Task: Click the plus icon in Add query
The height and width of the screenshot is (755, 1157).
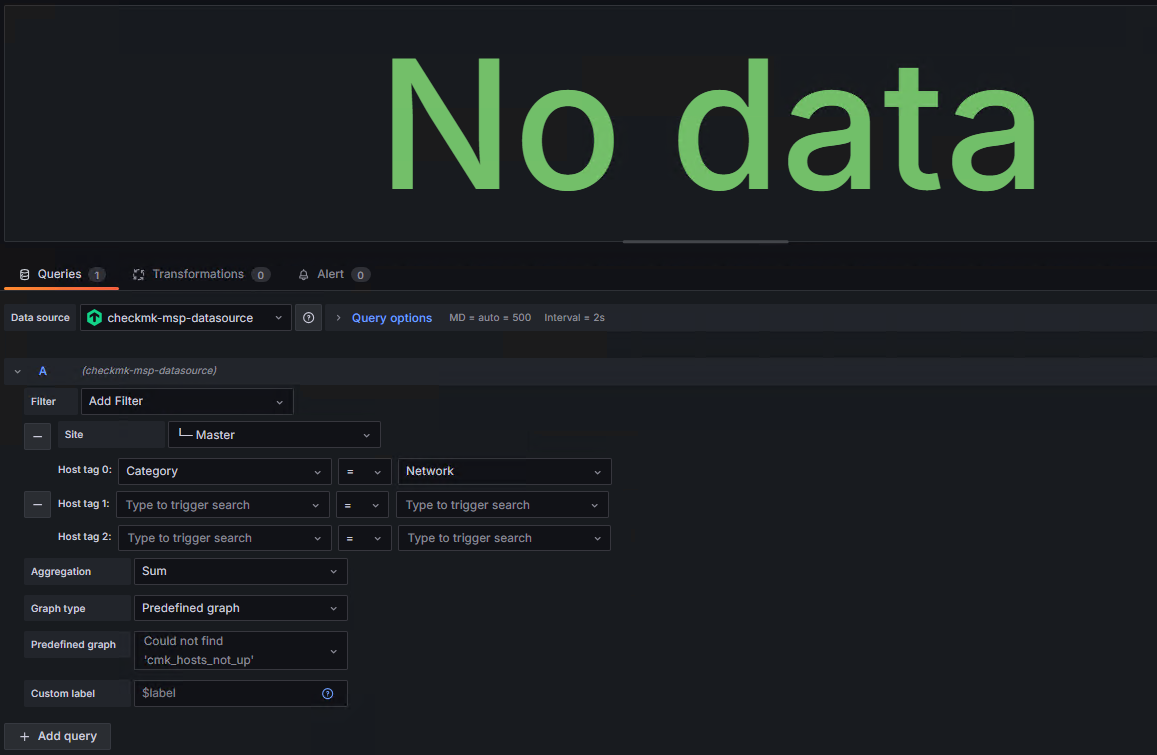Action: (25, 736)
